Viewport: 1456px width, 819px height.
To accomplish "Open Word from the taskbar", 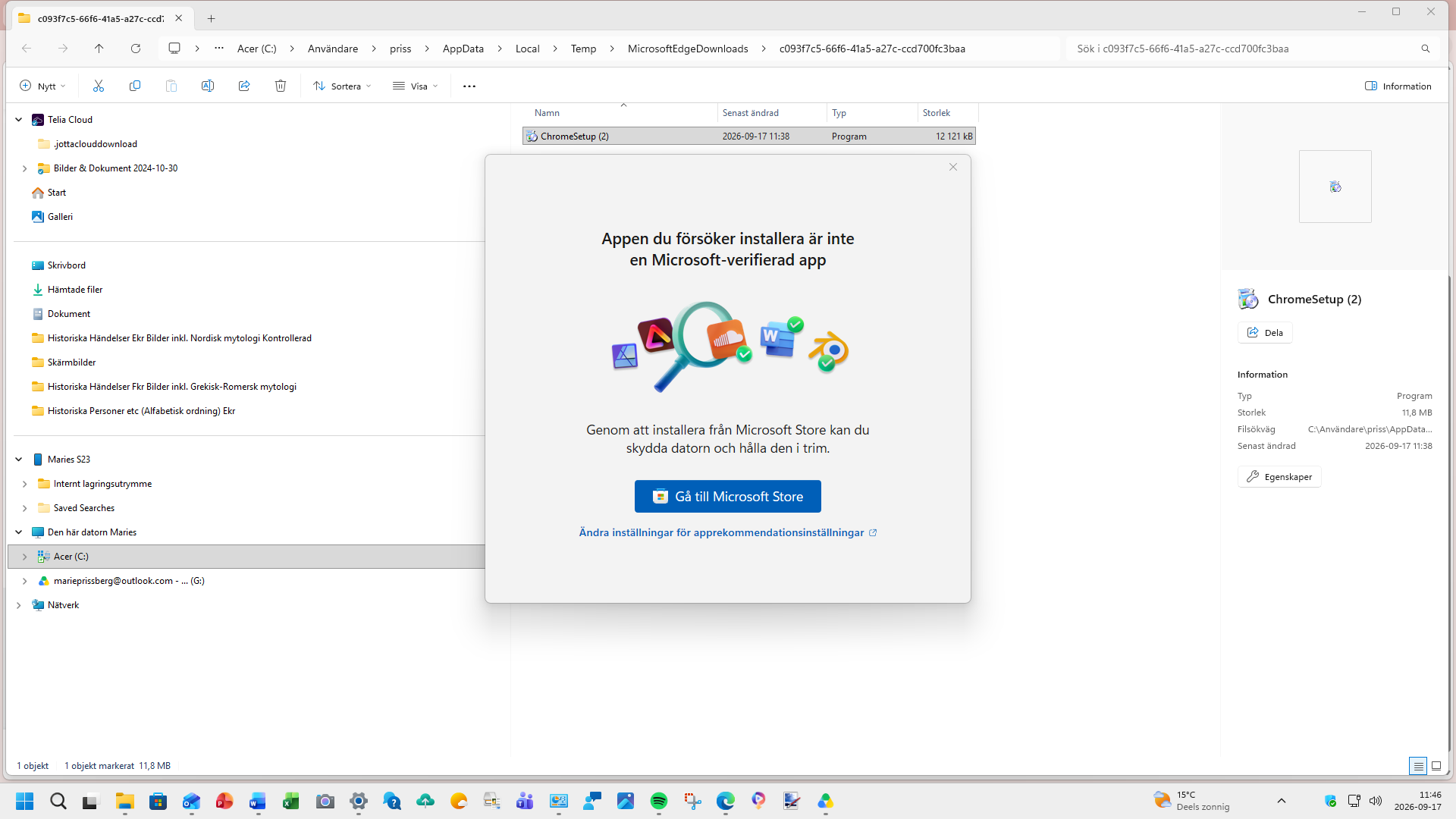I will click(258, 801).
